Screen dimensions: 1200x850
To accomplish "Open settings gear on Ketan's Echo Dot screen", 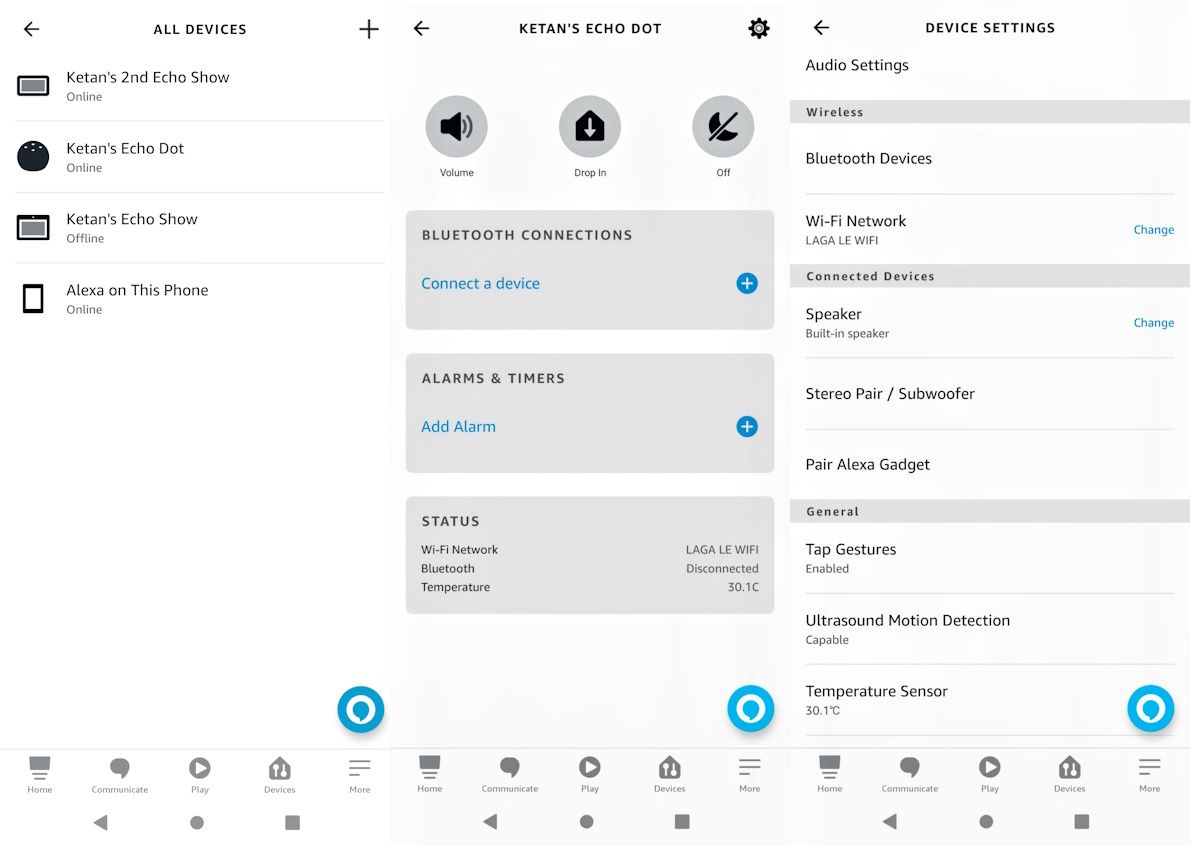I will 759,28.
